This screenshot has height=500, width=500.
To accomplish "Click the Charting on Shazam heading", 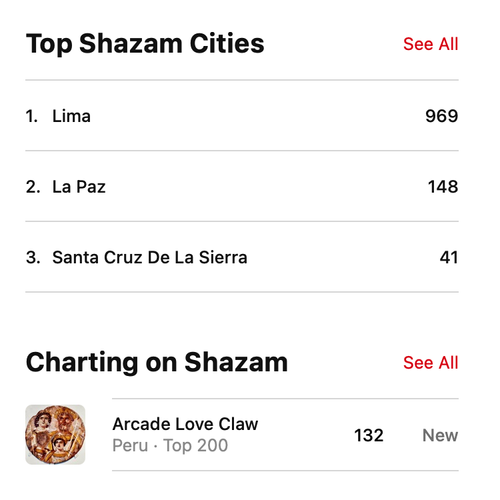I will coord(157,362).
